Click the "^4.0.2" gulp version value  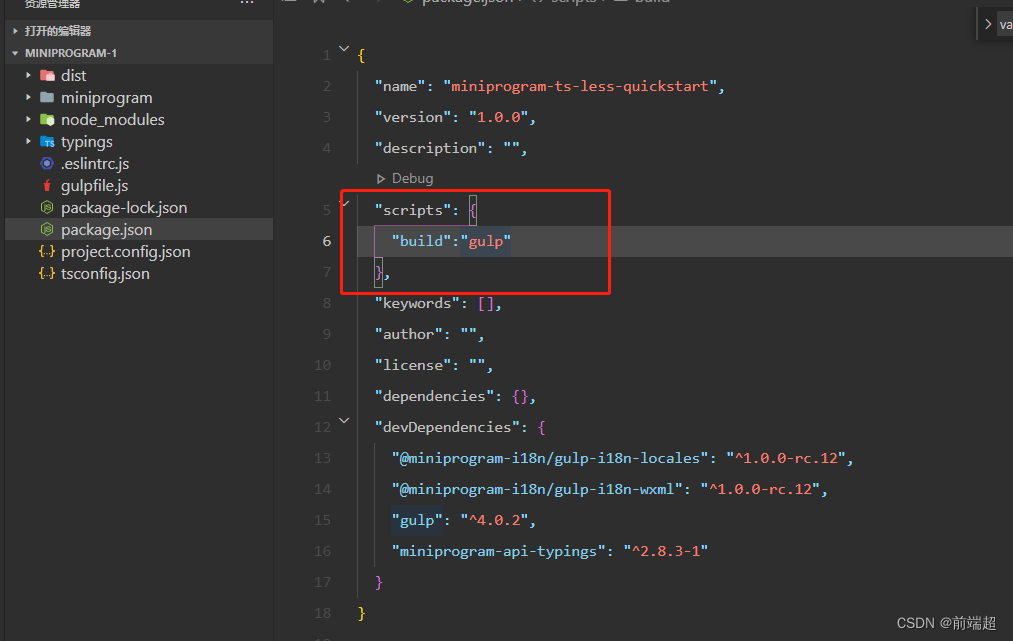pyautogui.click(x=494, y=520)
